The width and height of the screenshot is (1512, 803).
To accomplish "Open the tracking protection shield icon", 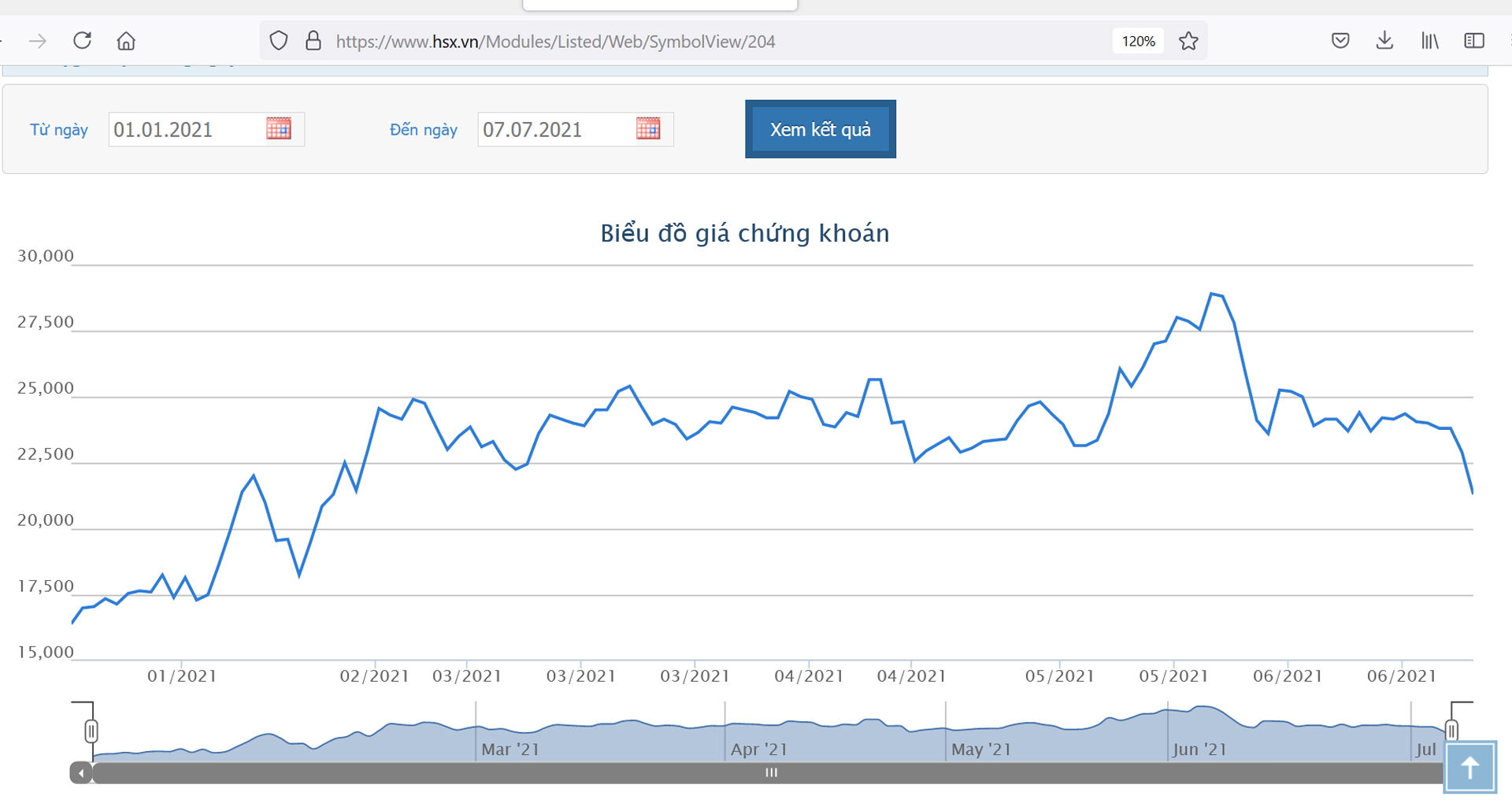I will point(279,41).
